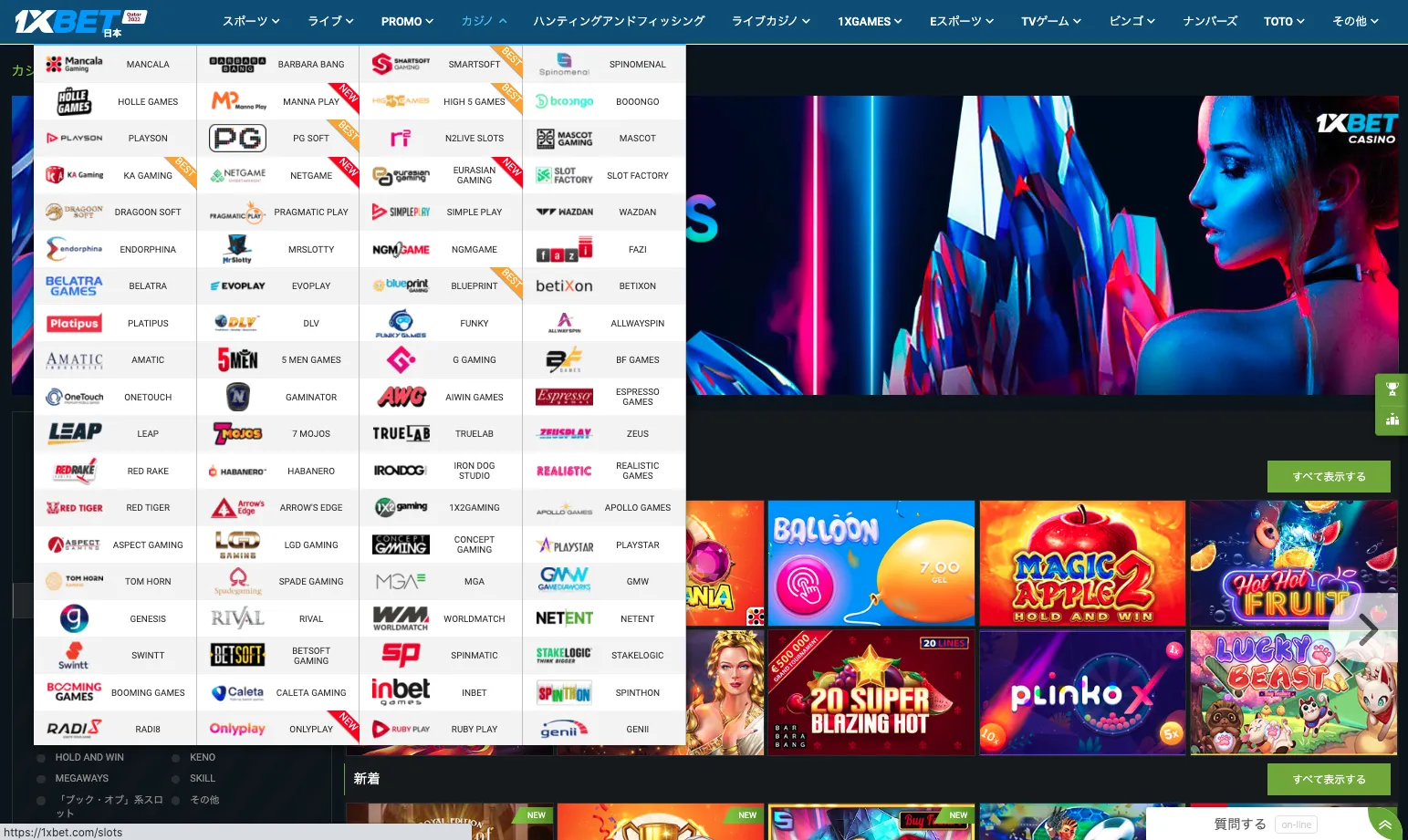This screenshot has height=840, width=1408.
Task: Select the Habanero logo icon
Action: 237,472
